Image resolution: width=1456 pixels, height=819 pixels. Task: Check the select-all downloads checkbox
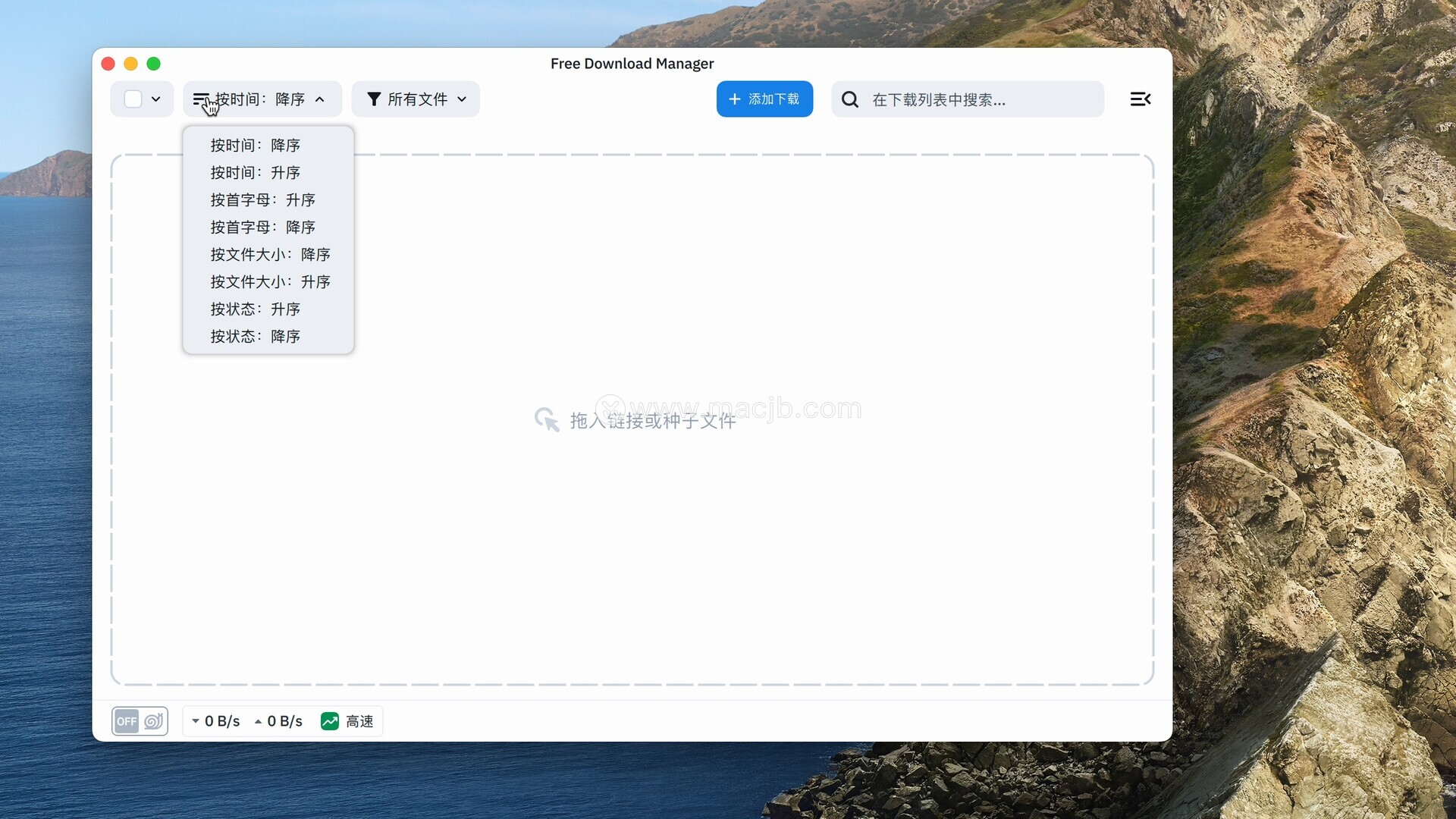pos(133,99)
